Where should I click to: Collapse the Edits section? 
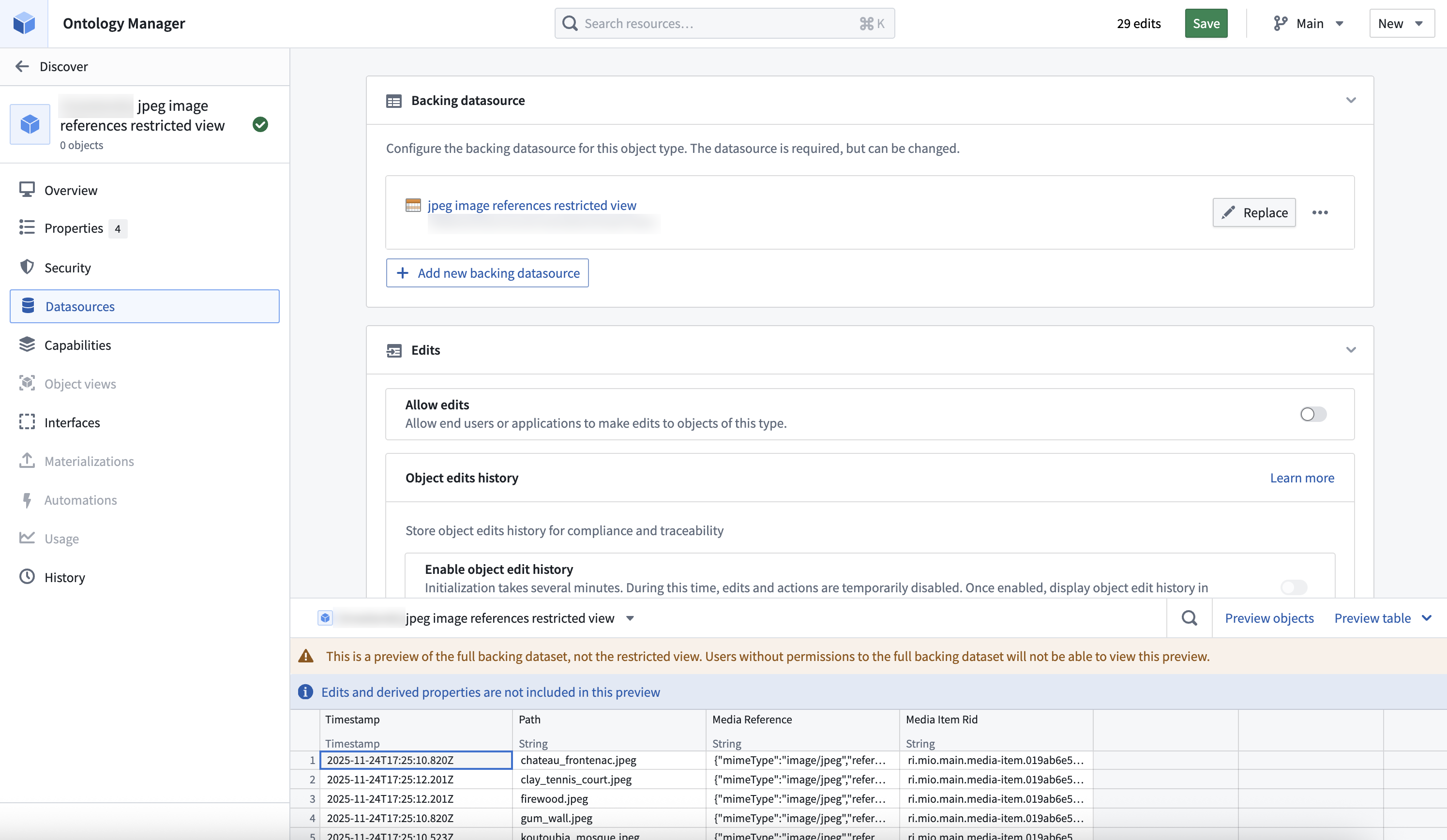(1351, 350)
